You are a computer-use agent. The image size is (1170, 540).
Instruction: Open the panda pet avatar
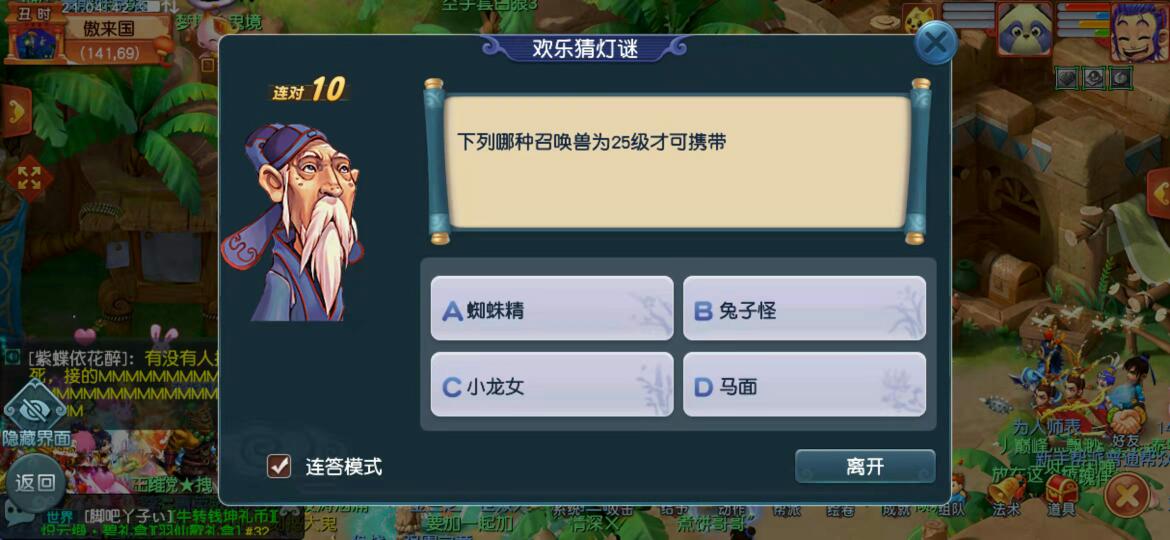1024,31
